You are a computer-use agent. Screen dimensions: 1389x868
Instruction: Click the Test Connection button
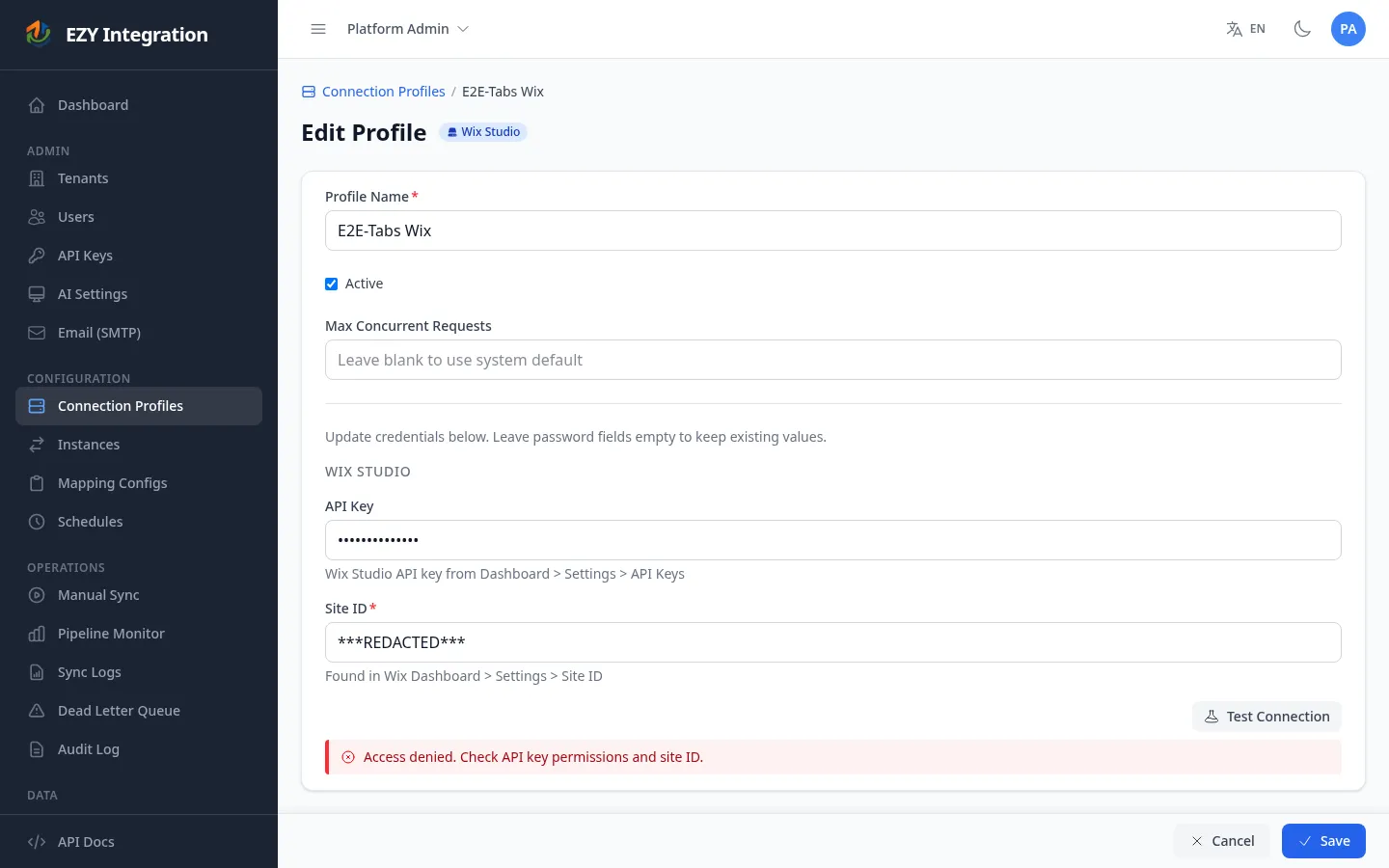(x=1266, y=717)
